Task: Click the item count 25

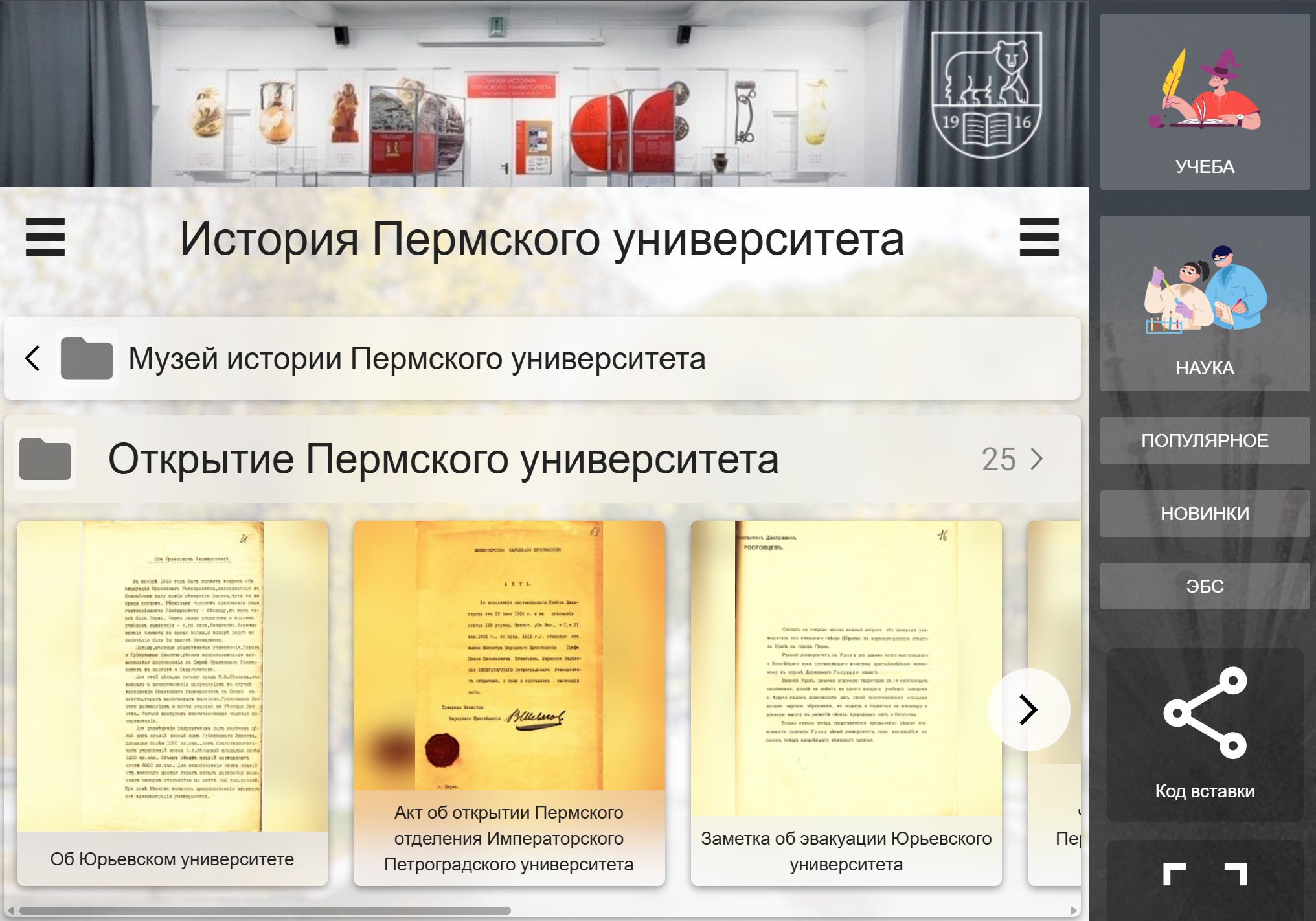Action: pyautogui.click(x=999, y=459)
